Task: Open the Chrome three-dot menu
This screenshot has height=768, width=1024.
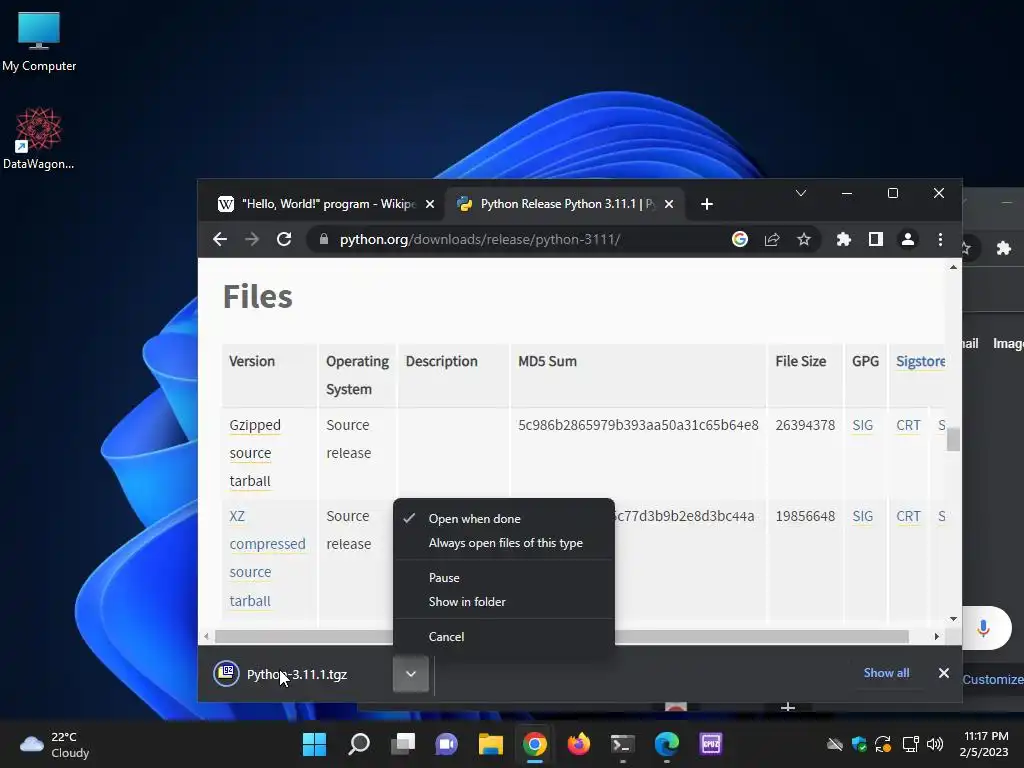Action: click(x=940, y=240)
